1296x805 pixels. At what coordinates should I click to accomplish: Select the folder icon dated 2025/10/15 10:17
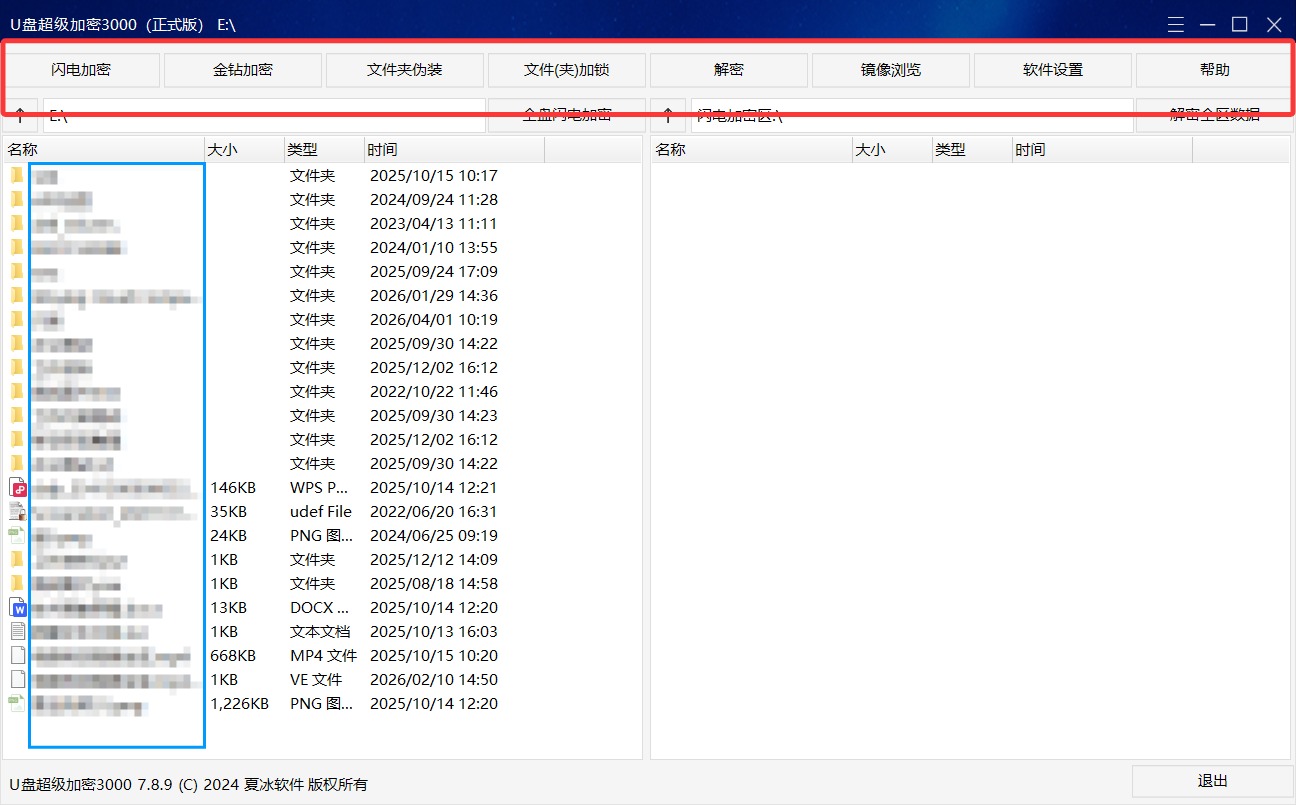pyautogui.click(x=17, y=175)
